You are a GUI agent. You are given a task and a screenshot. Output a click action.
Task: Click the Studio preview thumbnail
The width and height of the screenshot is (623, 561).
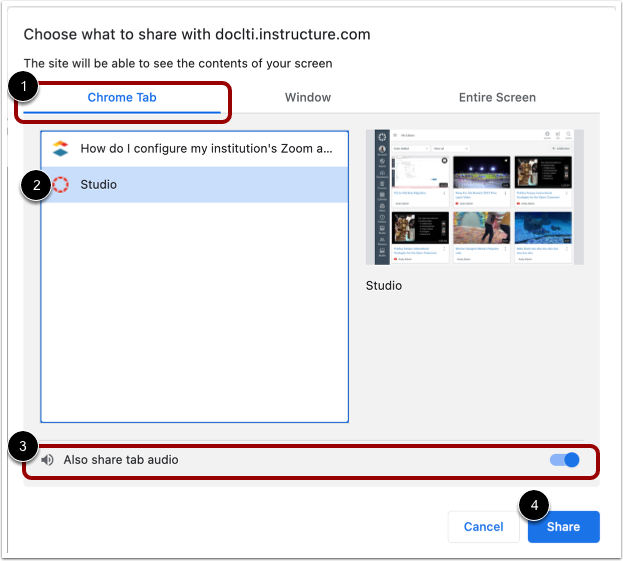[475, 197]
